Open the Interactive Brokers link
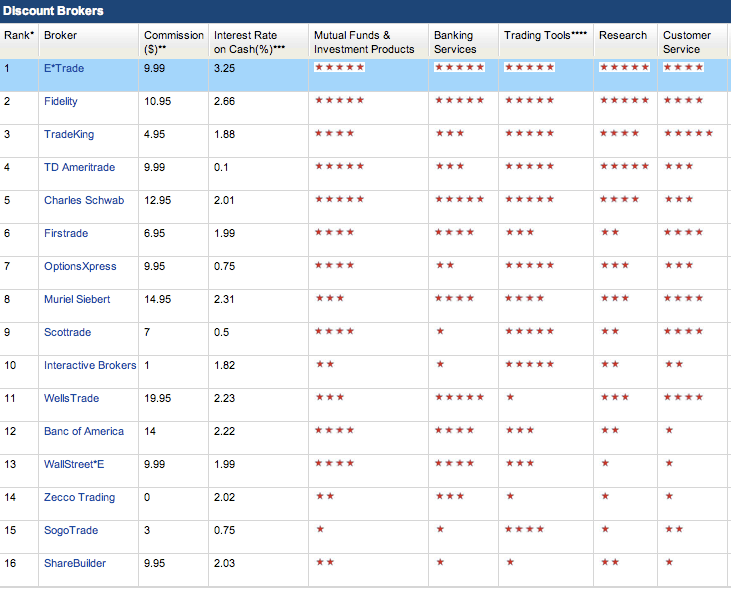The height and width of the screenshot is (589, 731). [x=90, y=366]
